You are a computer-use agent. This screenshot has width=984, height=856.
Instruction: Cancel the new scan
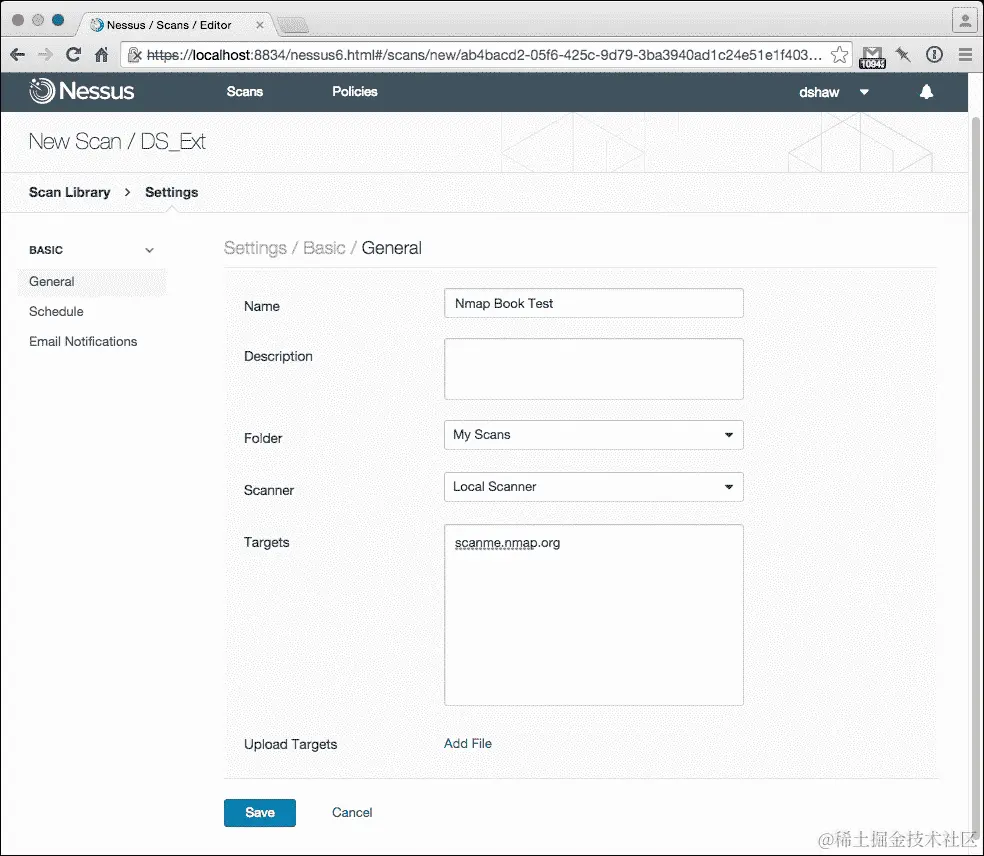(352, 813)
